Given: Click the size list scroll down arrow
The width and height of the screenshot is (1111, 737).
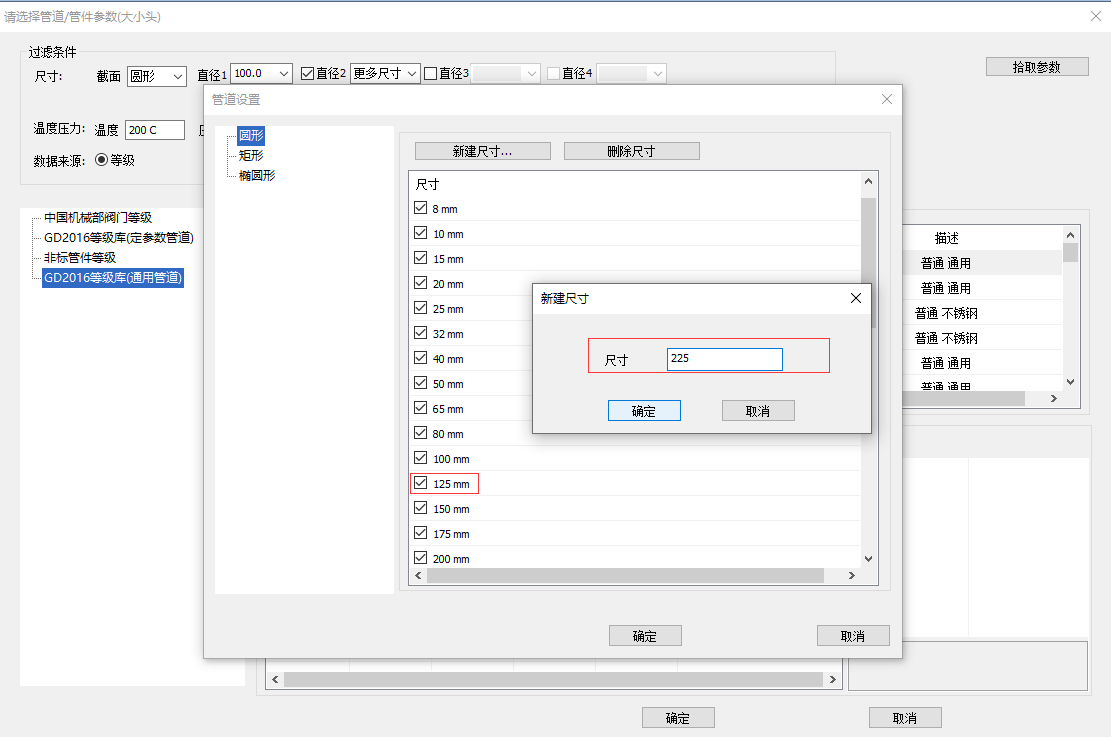Looking at the screenshot, I should tap(868, 558).
